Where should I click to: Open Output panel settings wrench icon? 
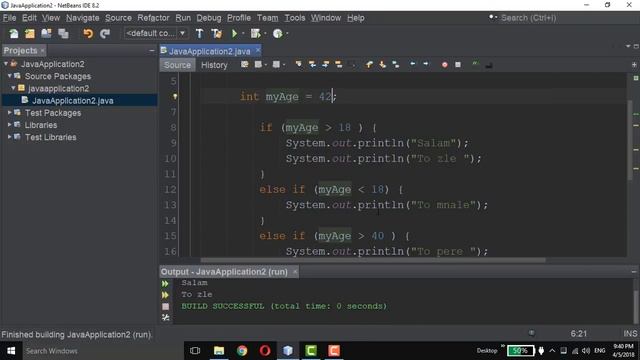165,317
